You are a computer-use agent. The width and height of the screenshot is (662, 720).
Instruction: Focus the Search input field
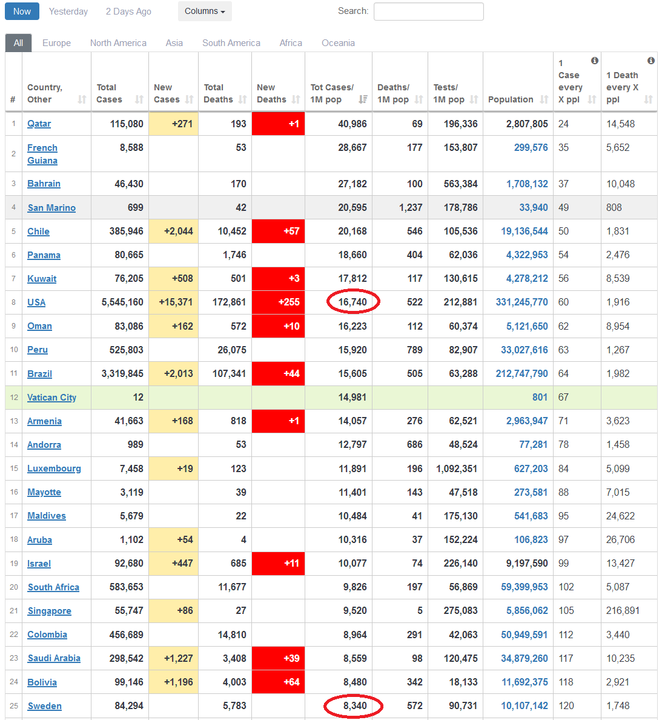point(429,11)
